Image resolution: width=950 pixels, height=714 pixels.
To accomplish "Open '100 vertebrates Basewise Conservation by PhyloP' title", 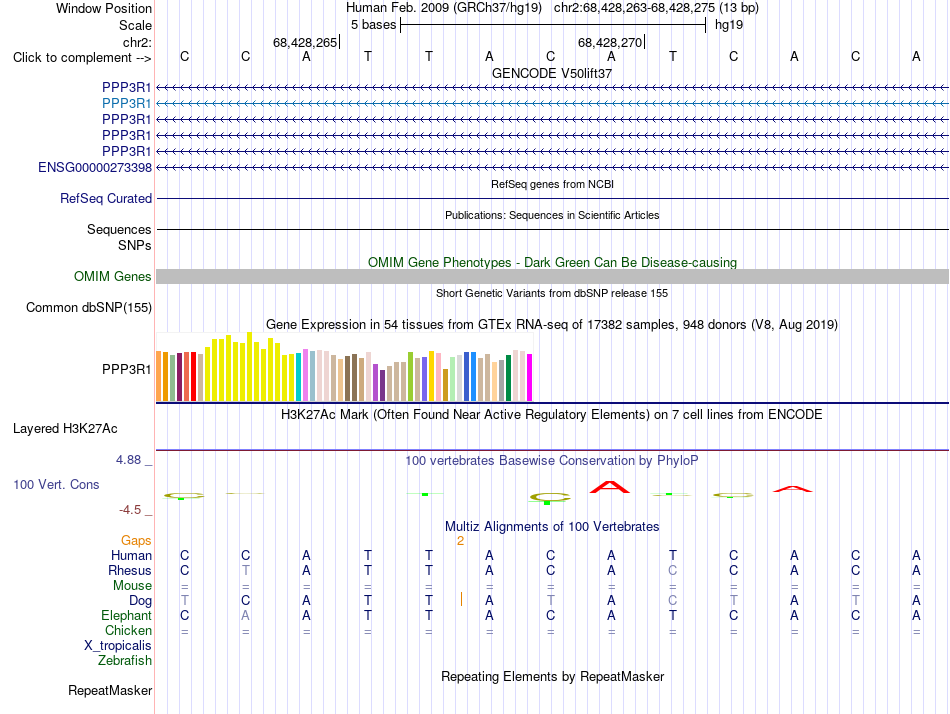I will 552,461.
